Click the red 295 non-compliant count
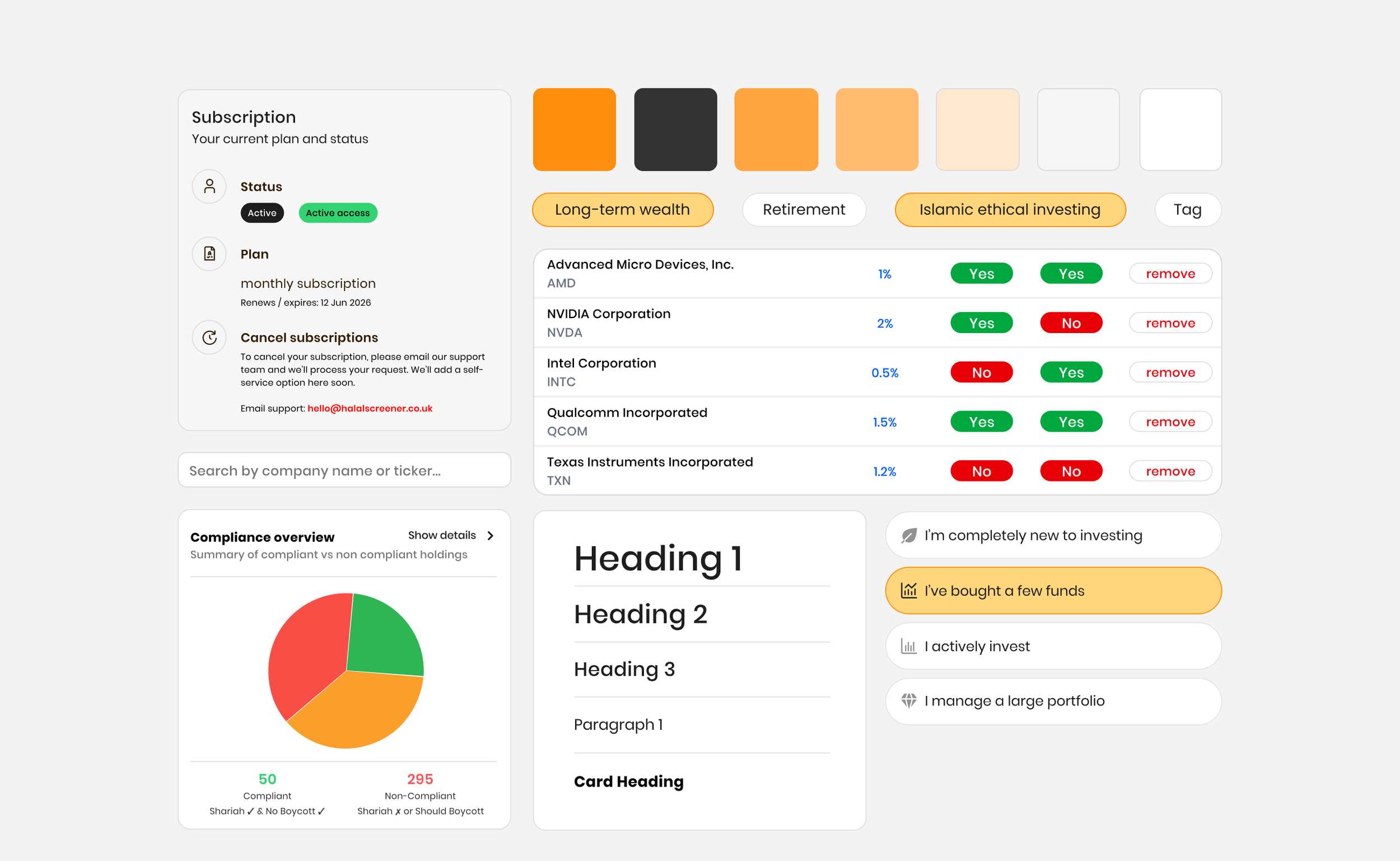 (x=421, y=779)
